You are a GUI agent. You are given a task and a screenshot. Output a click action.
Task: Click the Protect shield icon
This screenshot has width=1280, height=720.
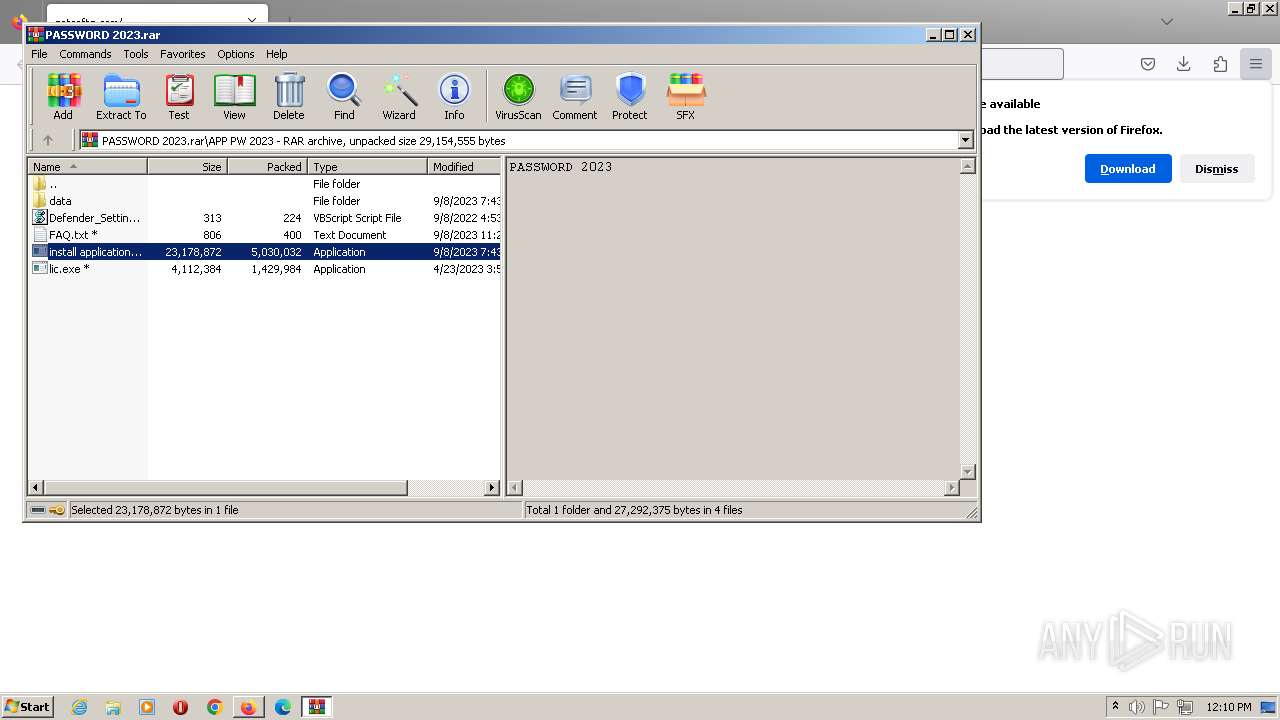pyautogui.click(x=630, y=97)
